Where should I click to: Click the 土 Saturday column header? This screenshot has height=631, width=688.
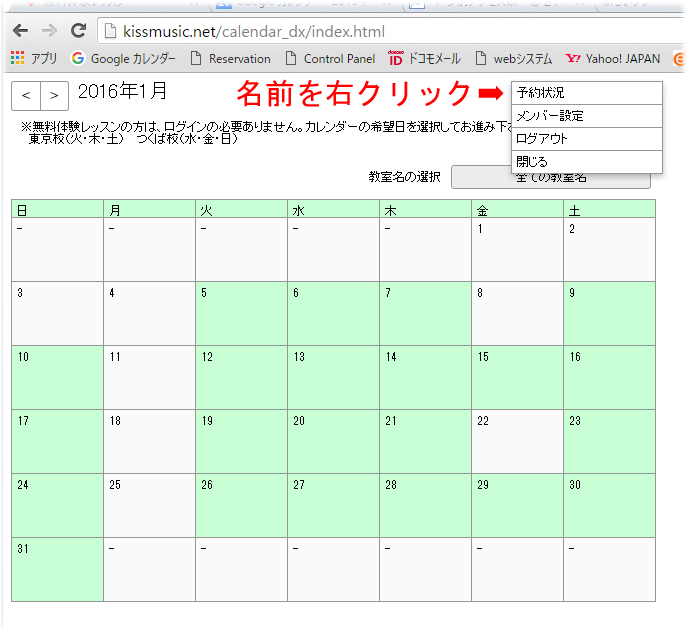coord(609,209)
